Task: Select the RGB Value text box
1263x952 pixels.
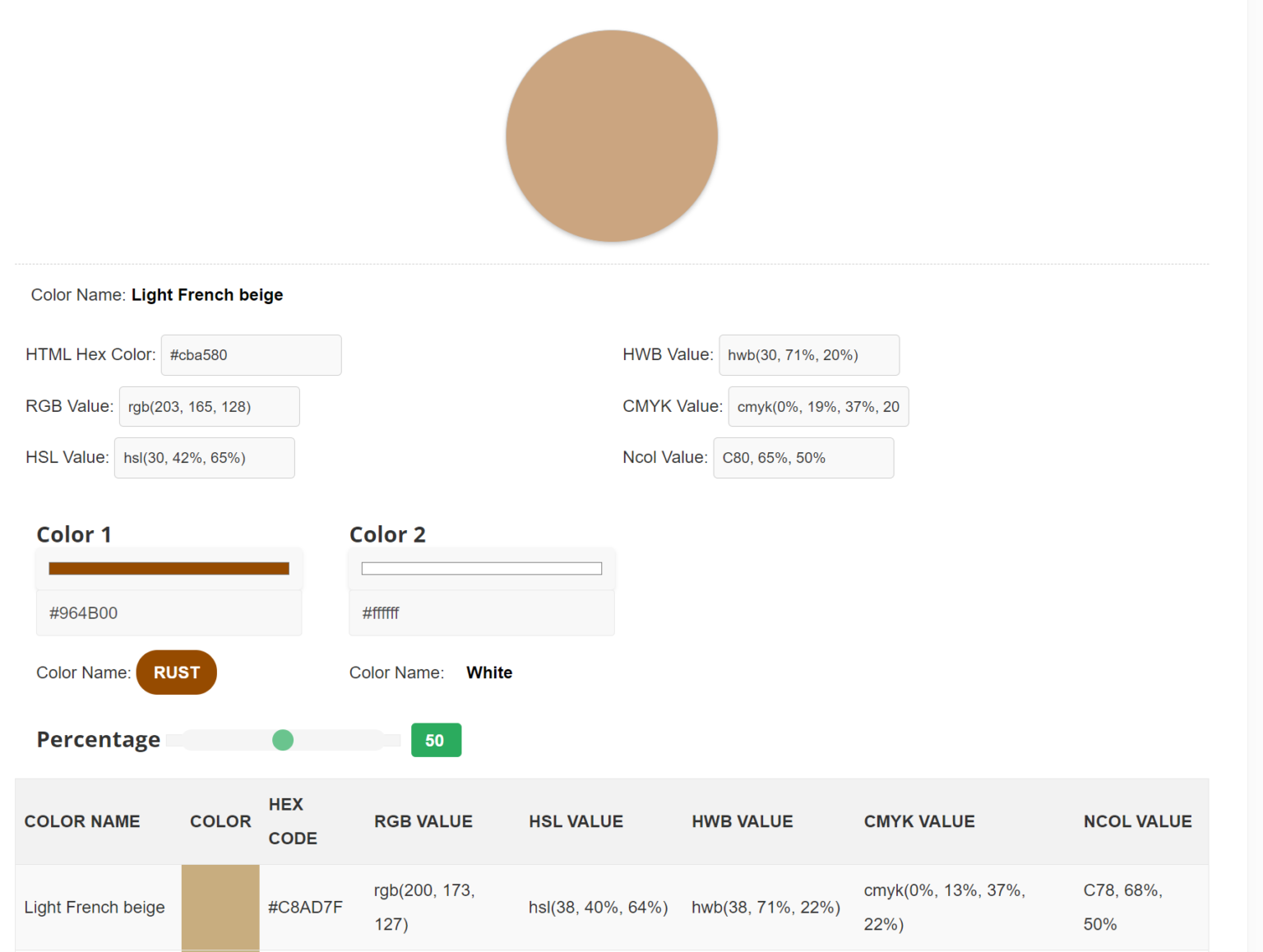Action: tap(209, 407)
